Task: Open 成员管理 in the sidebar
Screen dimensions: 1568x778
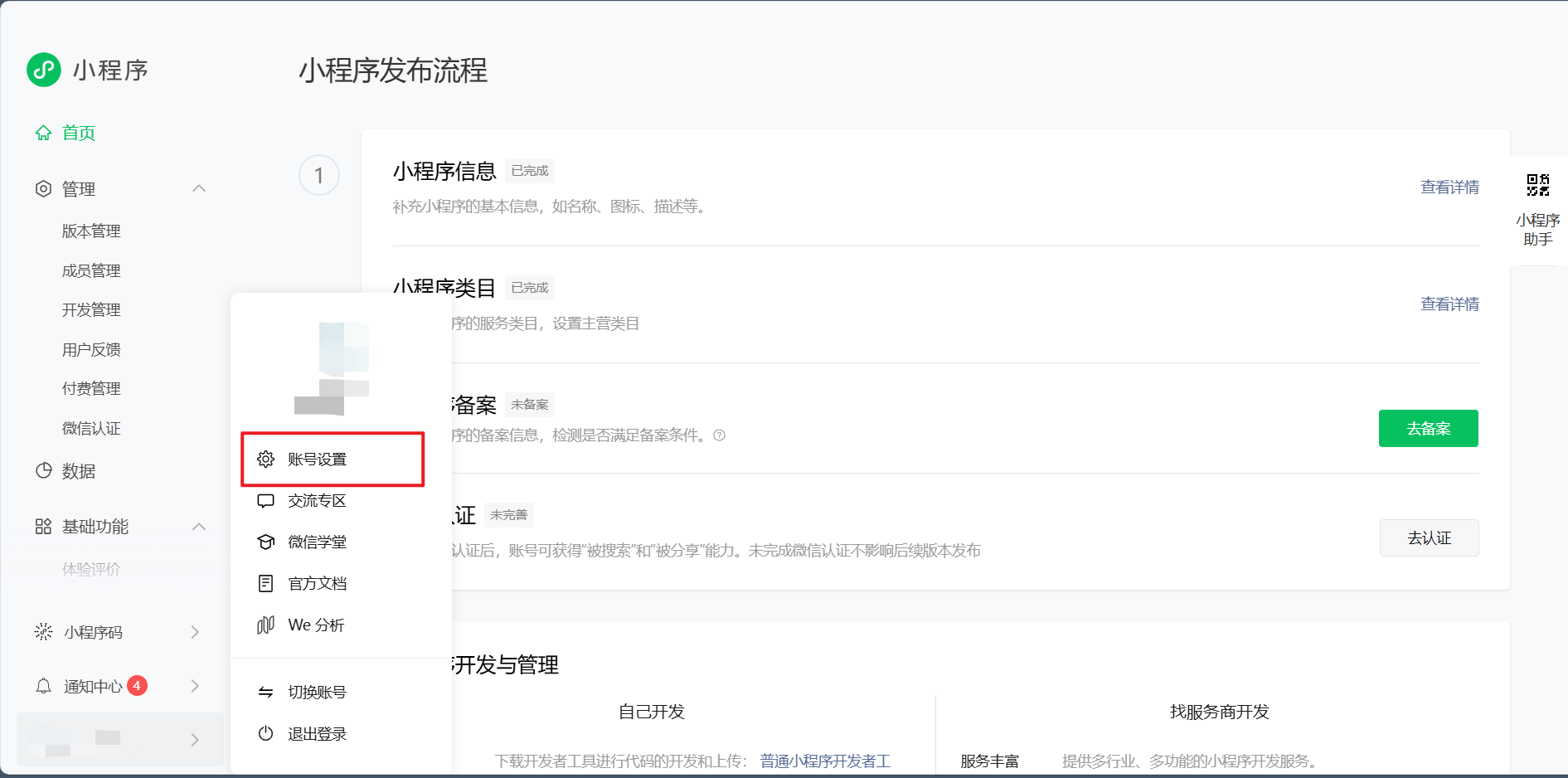Action: pos(91,271)
